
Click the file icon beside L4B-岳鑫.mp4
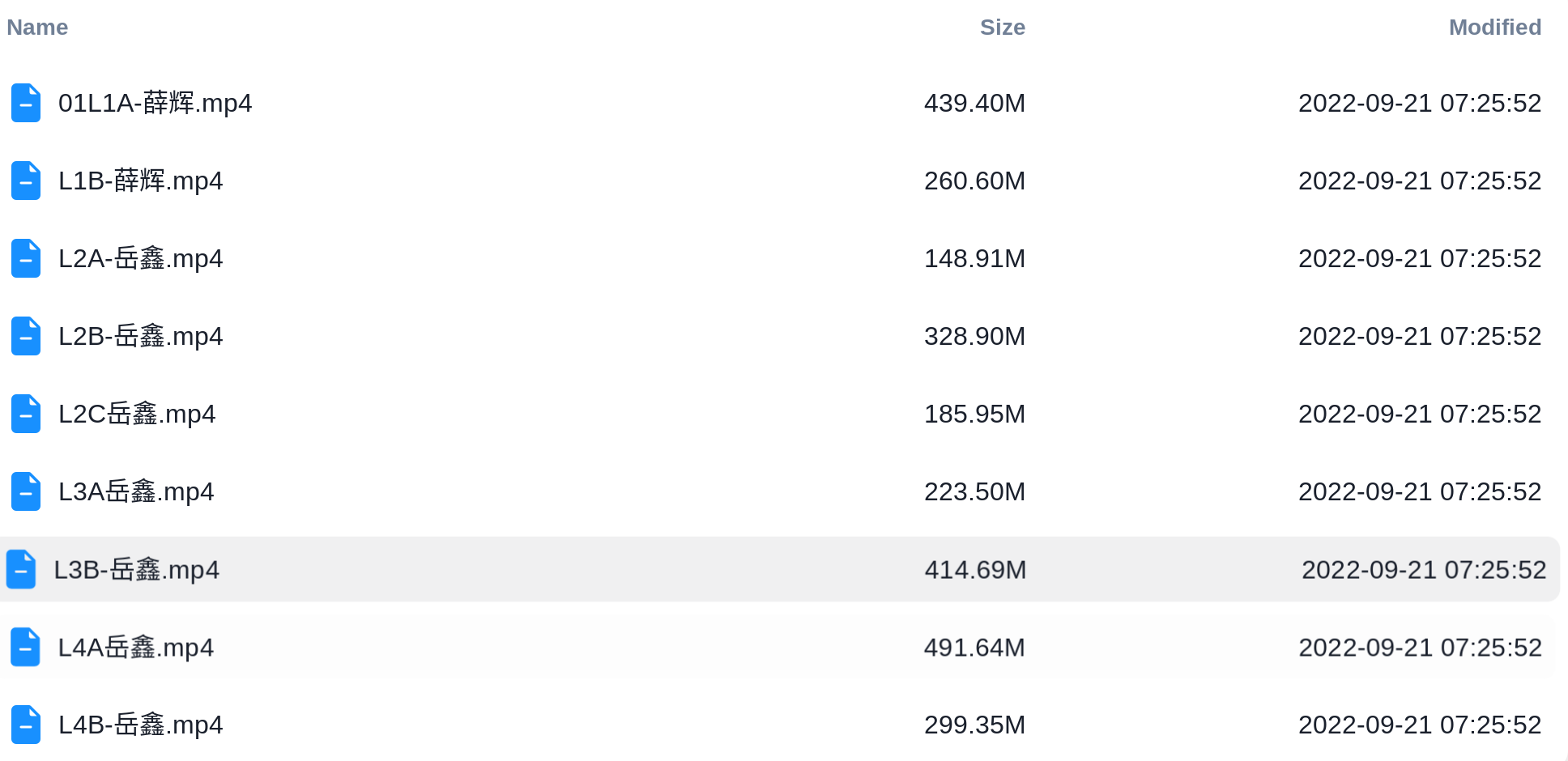tap(26, 725)
